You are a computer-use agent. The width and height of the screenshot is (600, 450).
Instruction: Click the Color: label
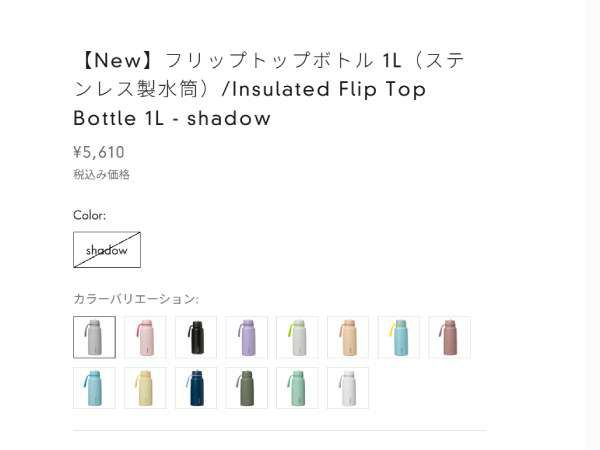[89, 215]
